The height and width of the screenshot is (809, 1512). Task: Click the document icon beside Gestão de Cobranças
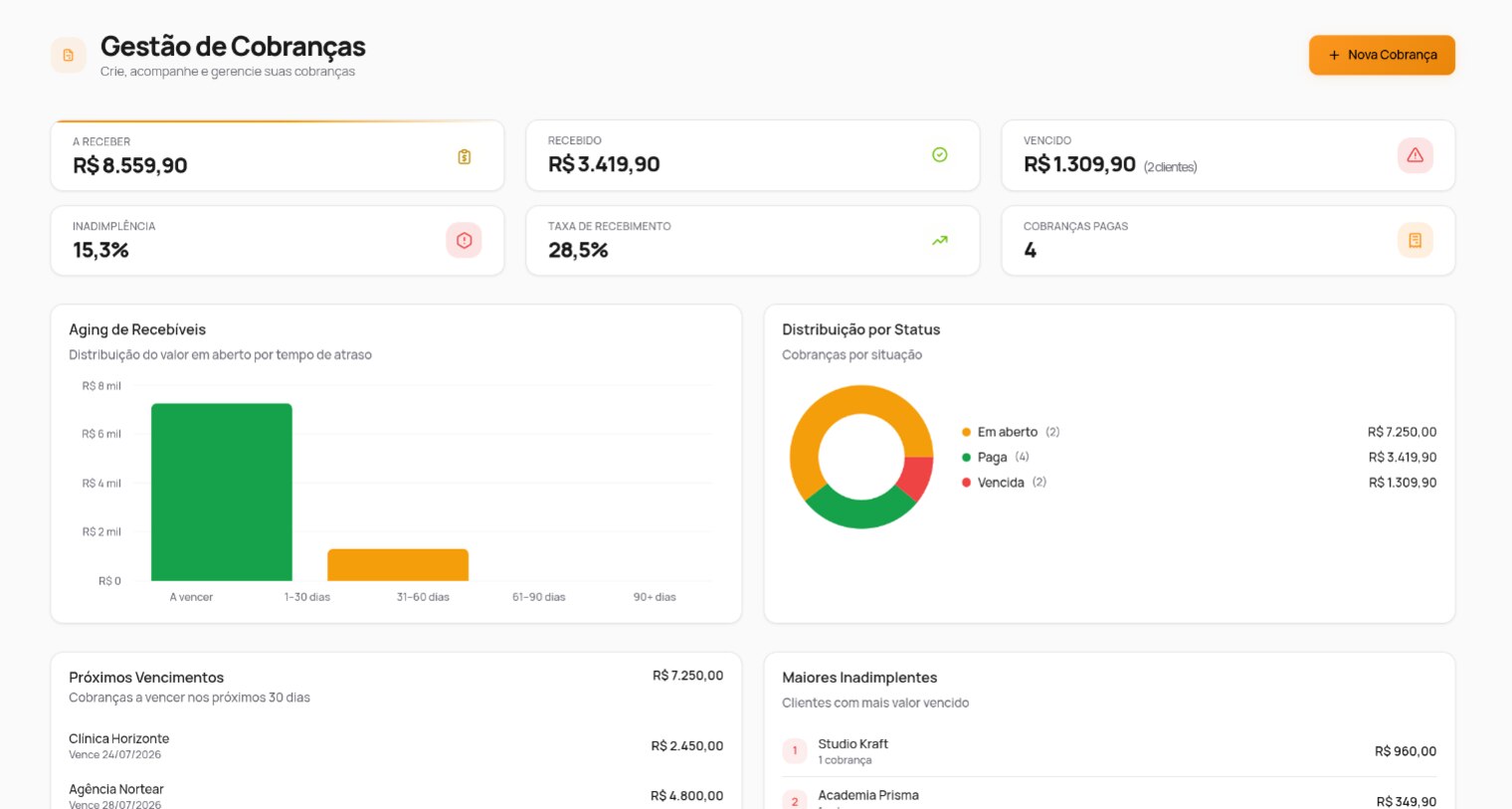coord(69,56)
